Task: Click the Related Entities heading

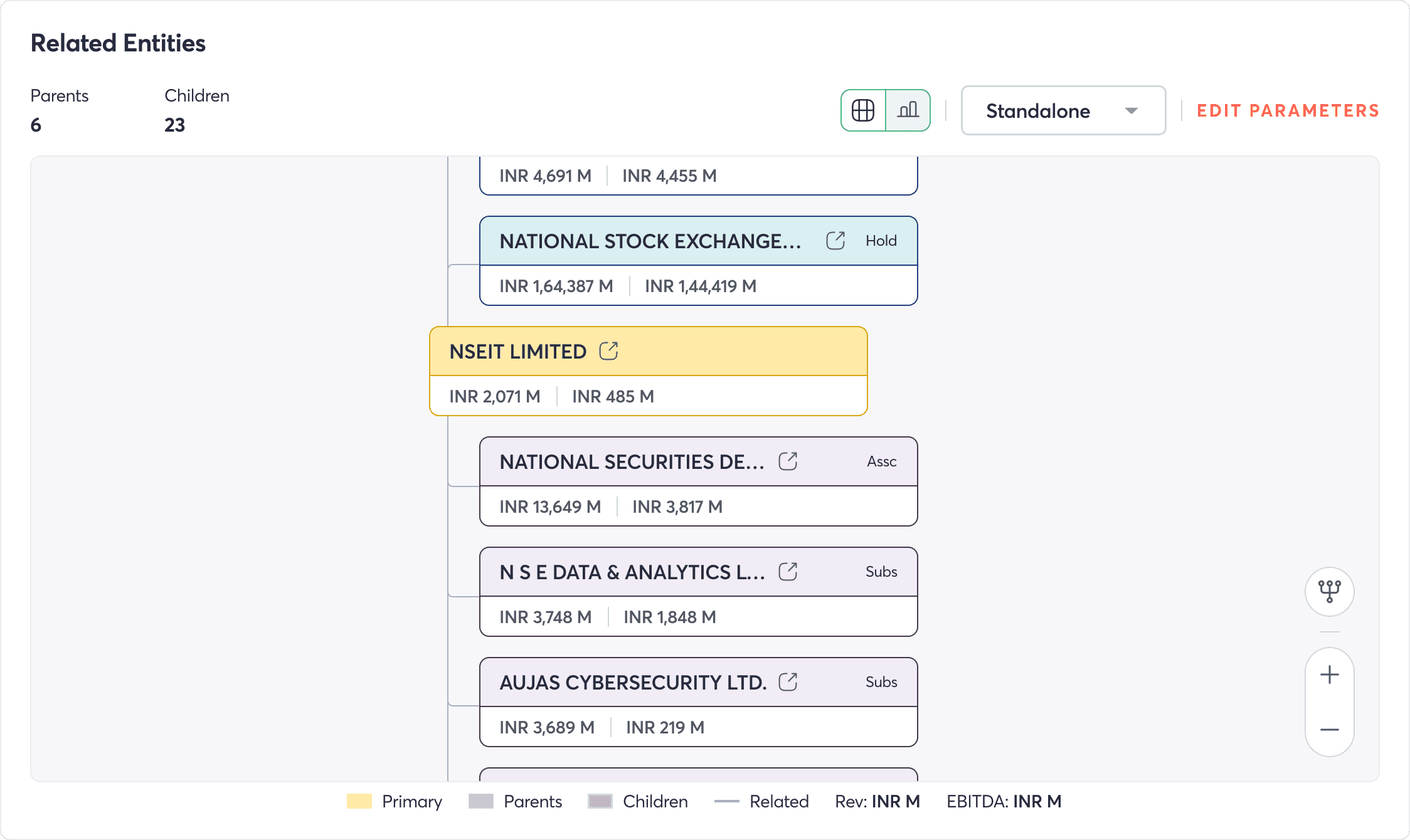Action: coord(118,43)
